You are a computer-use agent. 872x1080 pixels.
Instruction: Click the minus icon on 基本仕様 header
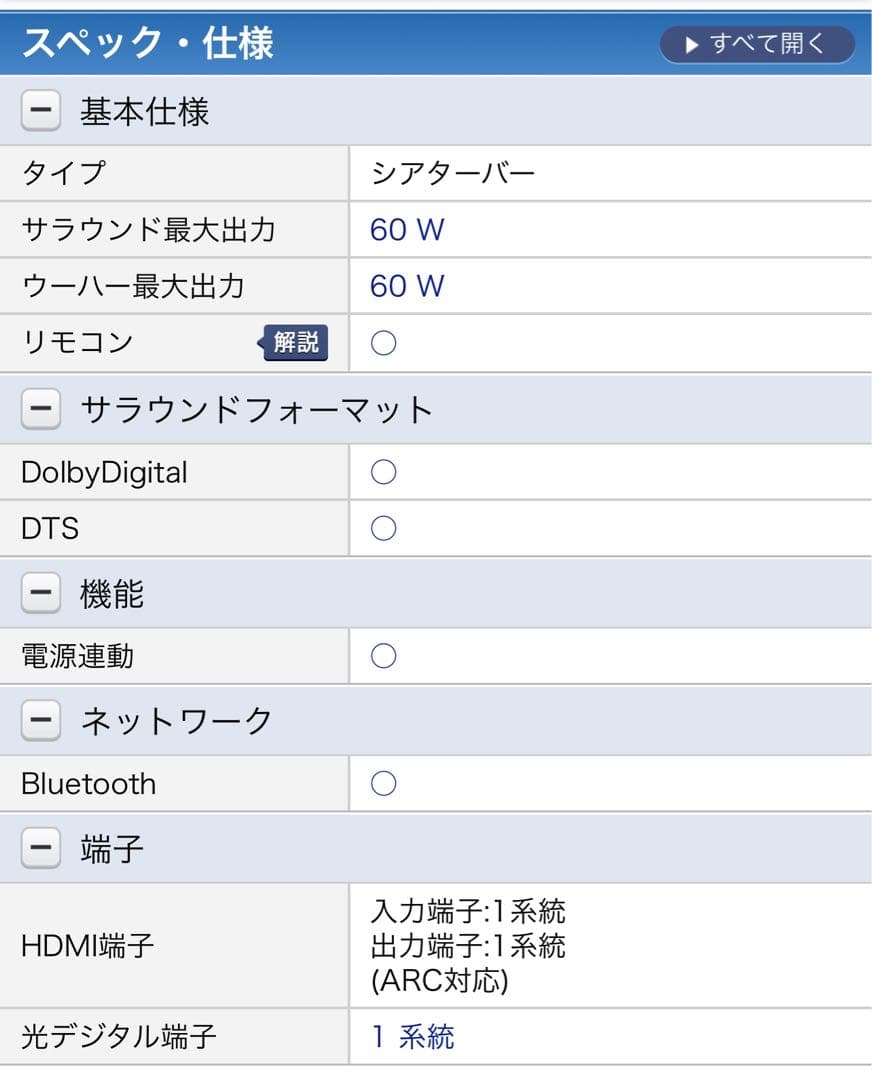pyautogui.click(x=39, y=110)
